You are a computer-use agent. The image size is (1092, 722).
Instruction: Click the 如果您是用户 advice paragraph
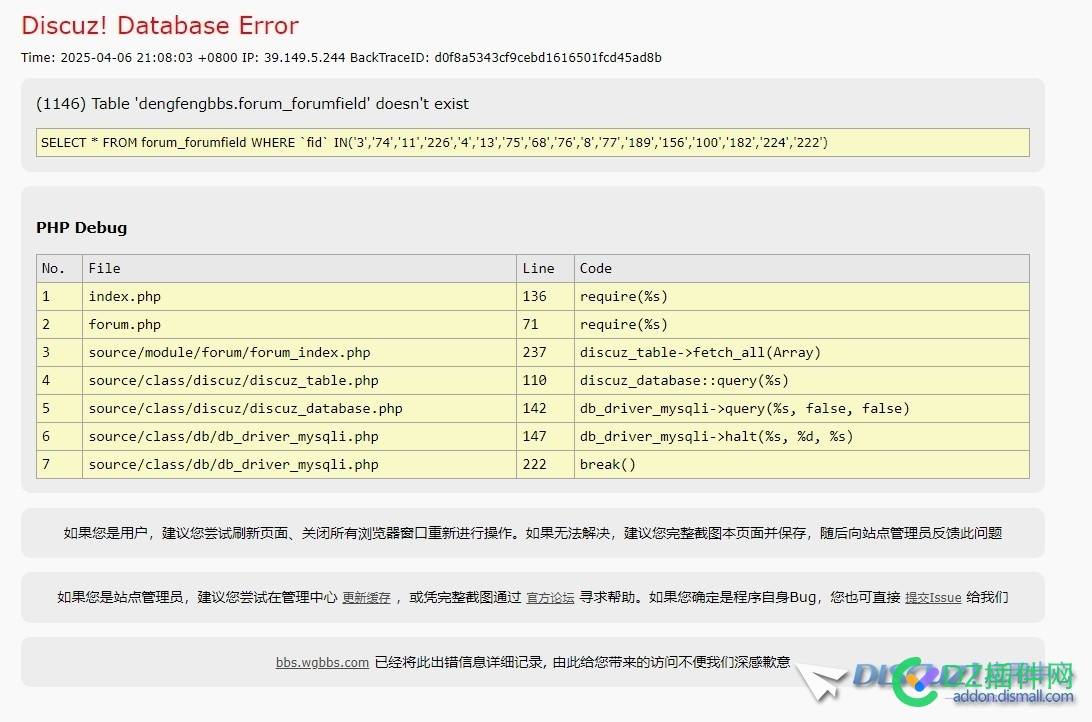pos(533,533)
